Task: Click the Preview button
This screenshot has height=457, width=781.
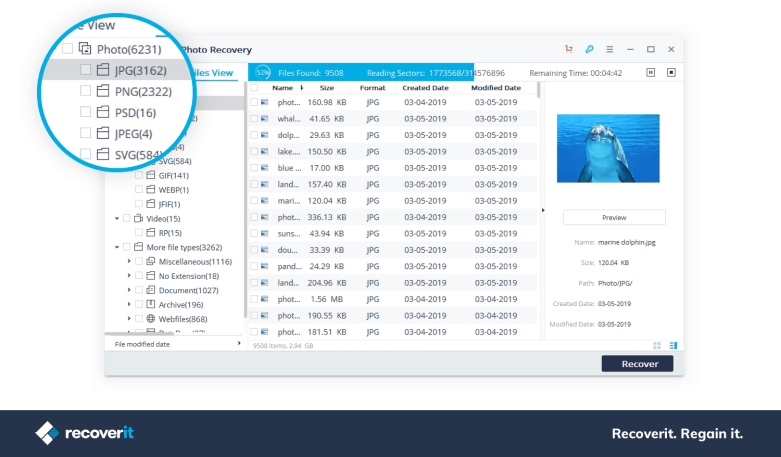Action: tap(613, 217)
